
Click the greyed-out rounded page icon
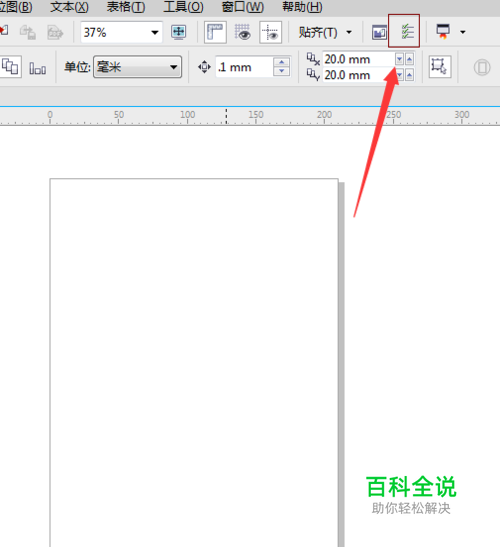pyautogui.click(x=482, y=67)
